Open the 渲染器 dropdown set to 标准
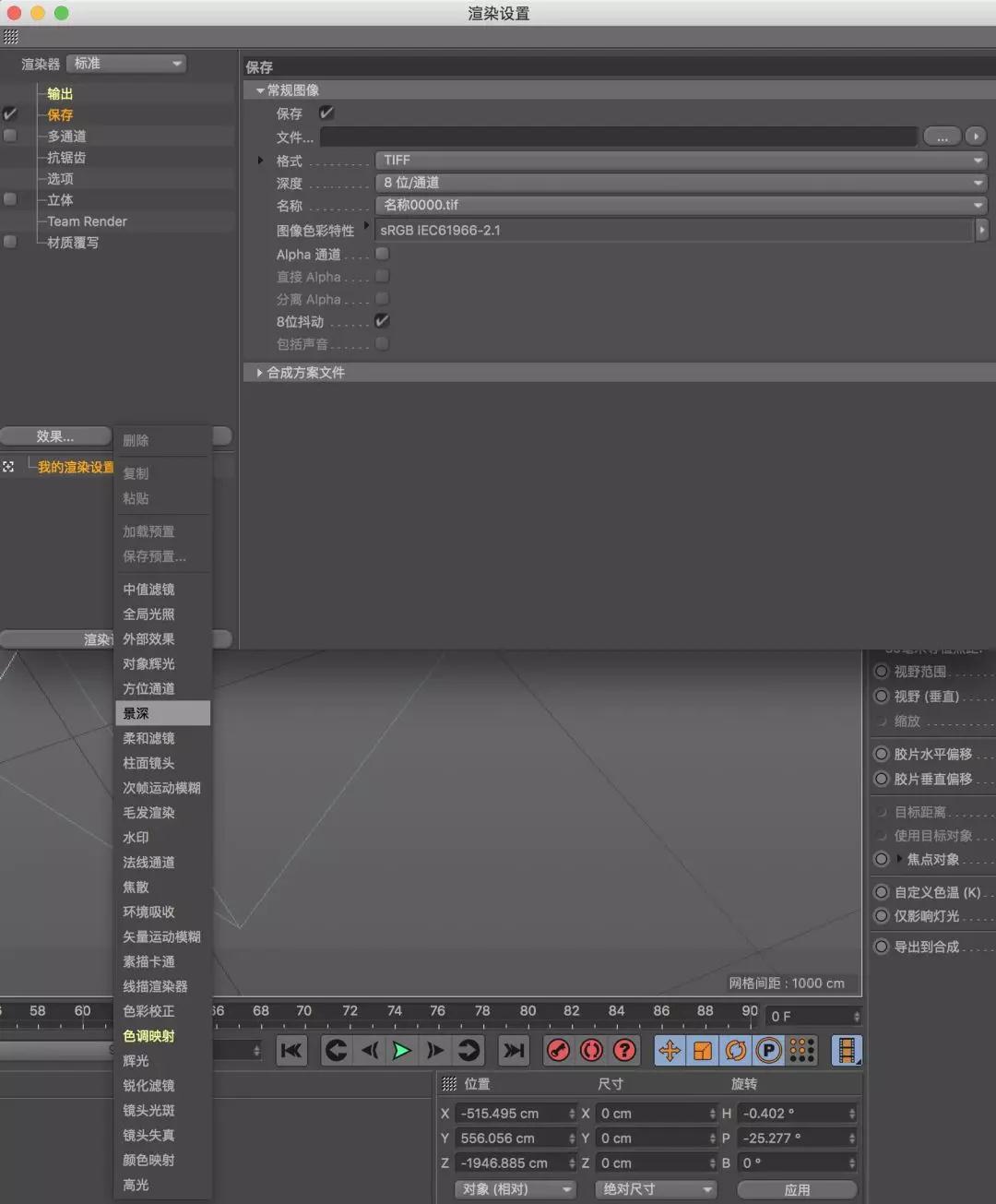Viewport: 996px width, 1204px height. [126, 64]
